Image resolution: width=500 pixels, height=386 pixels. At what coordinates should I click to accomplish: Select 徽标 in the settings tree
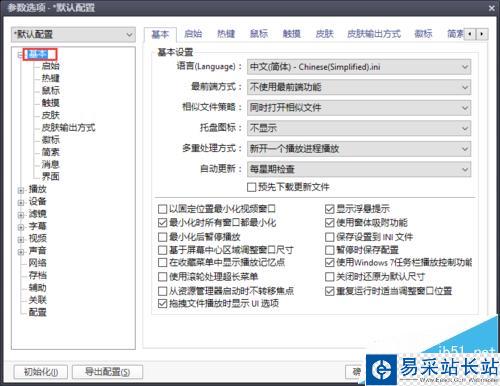[50, 140]
